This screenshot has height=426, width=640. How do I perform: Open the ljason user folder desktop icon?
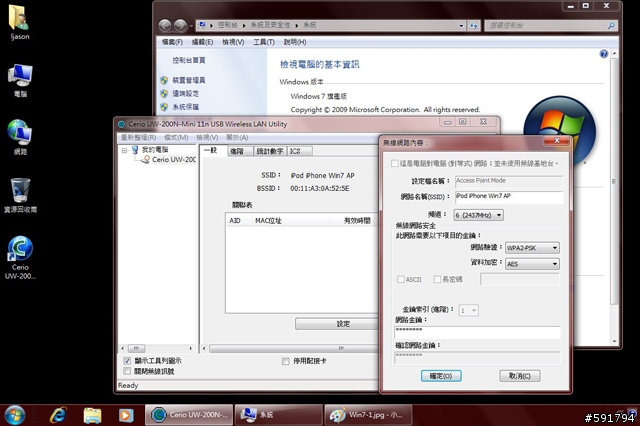pos(19,22)
